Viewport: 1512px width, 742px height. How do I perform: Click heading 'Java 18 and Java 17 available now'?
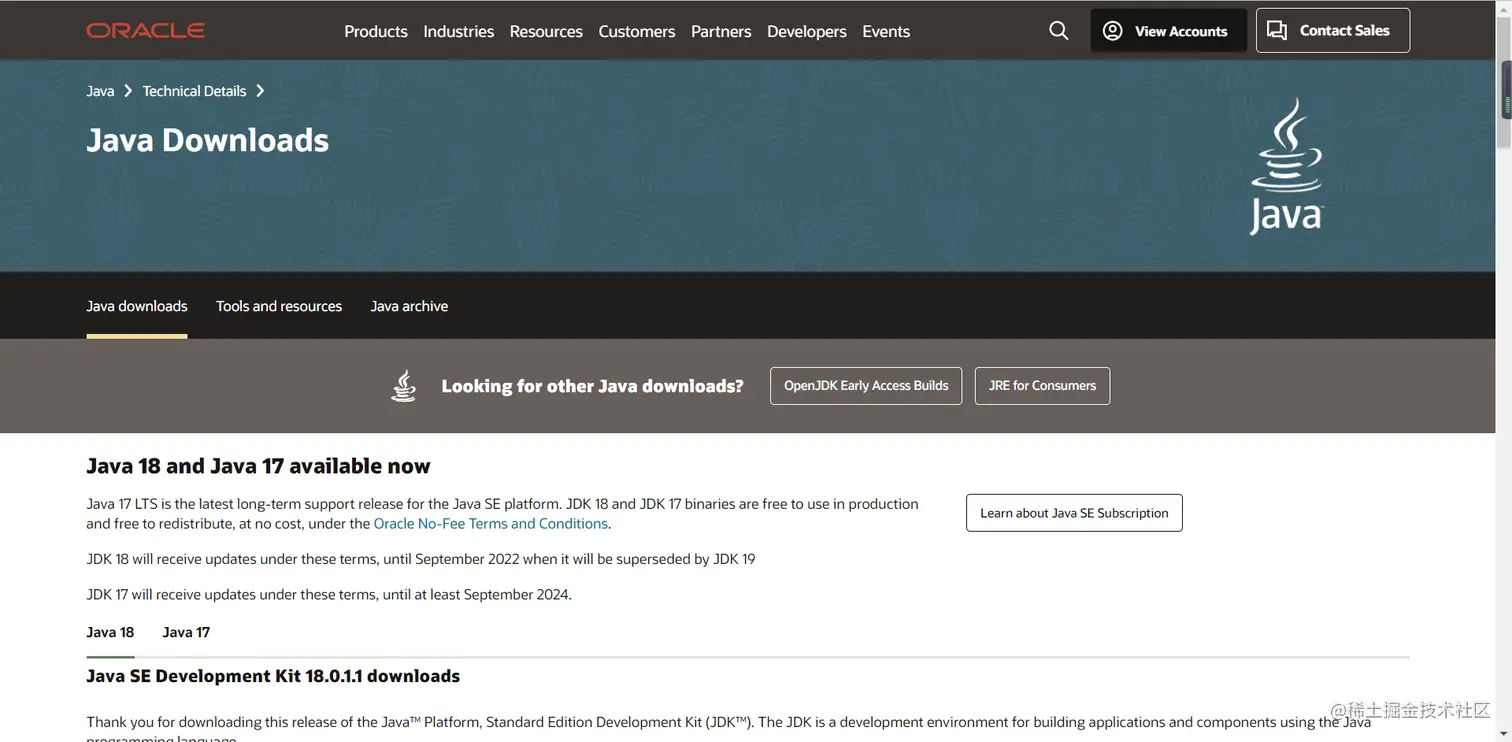[x=258, y=466]
